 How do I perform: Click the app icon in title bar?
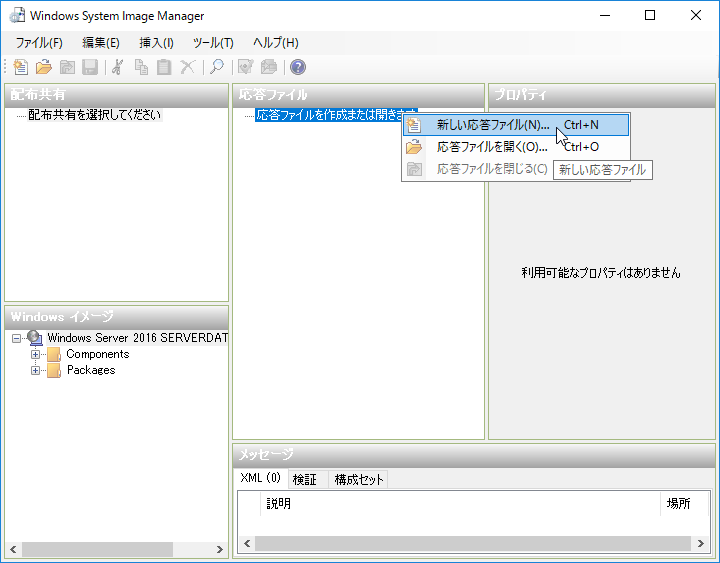tap(17, 16)
